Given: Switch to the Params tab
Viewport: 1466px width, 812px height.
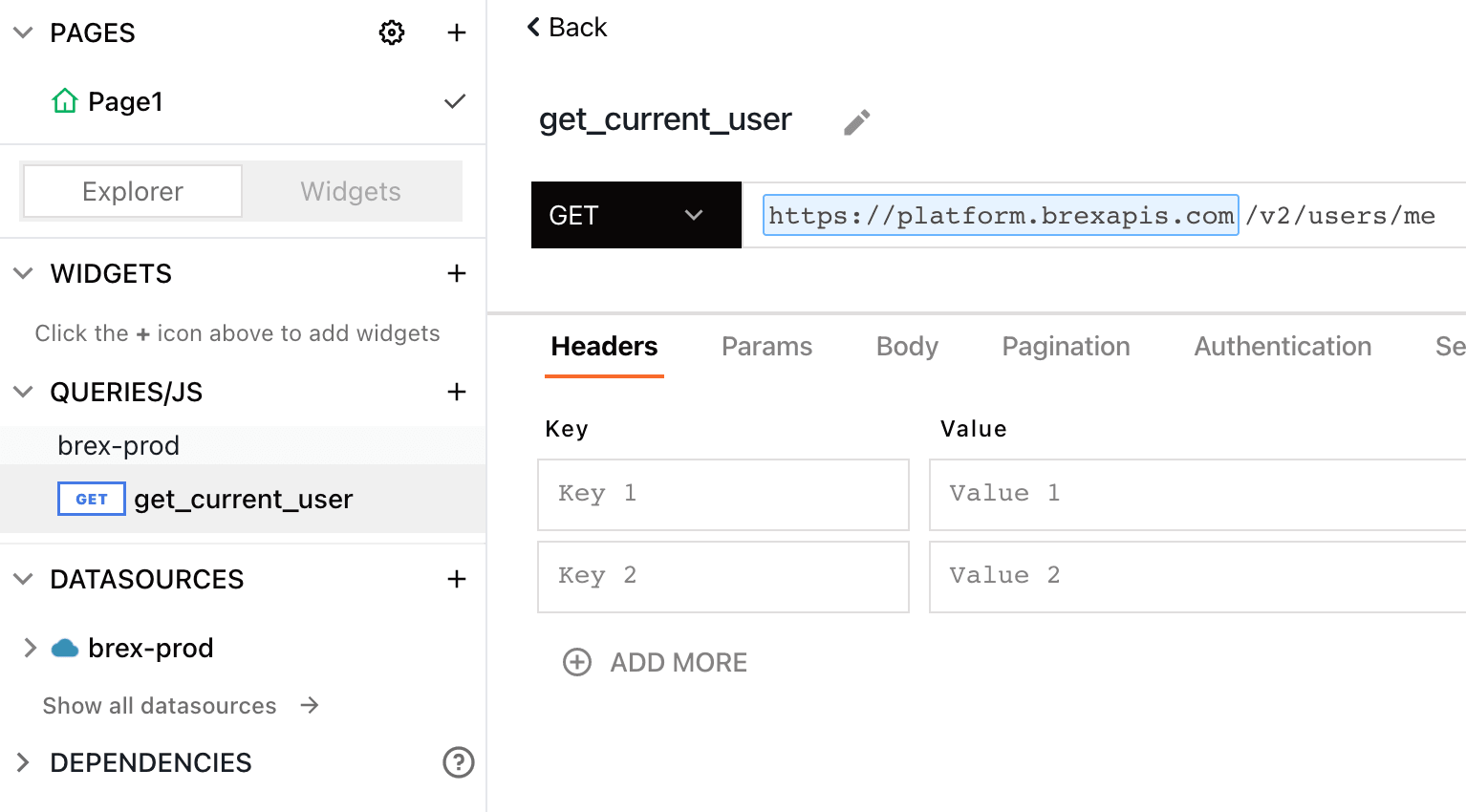Looking at the screenshot, I should click(x=766, y=346).
